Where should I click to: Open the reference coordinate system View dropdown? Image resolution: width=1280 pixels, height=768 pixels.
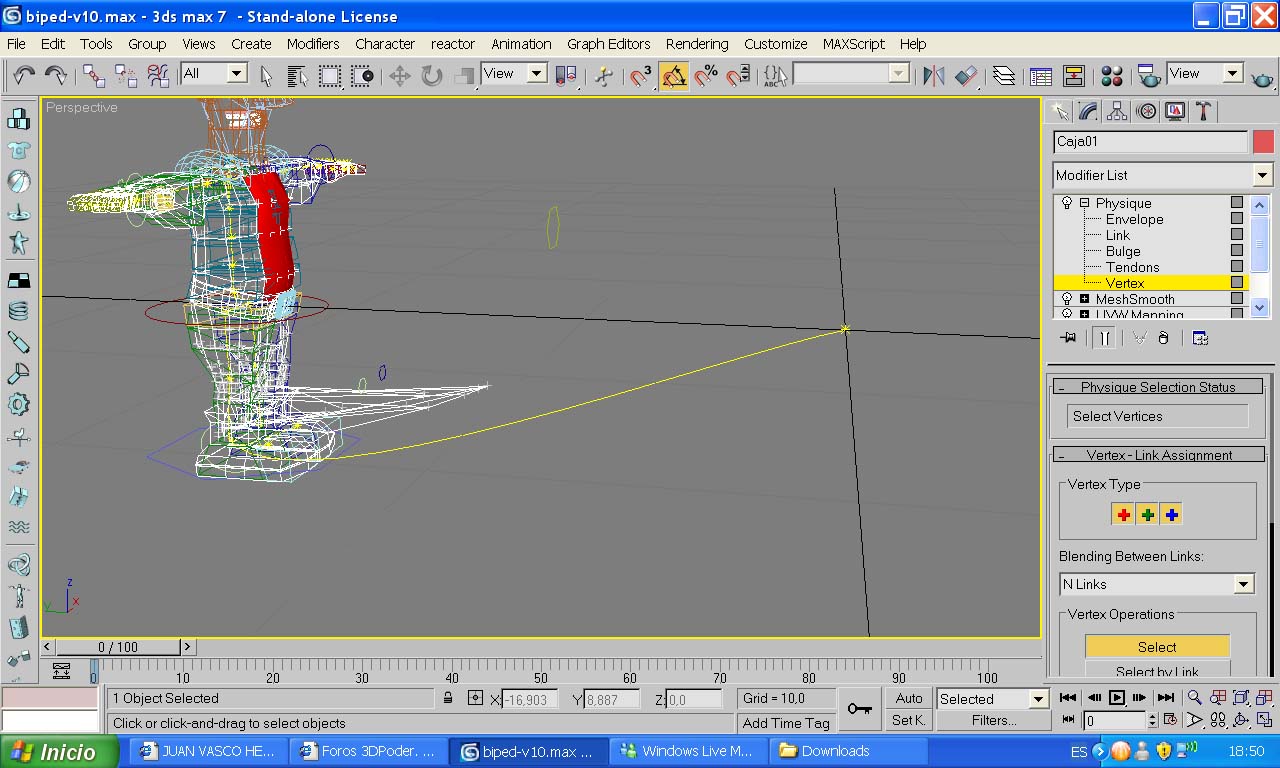[514, 73]
